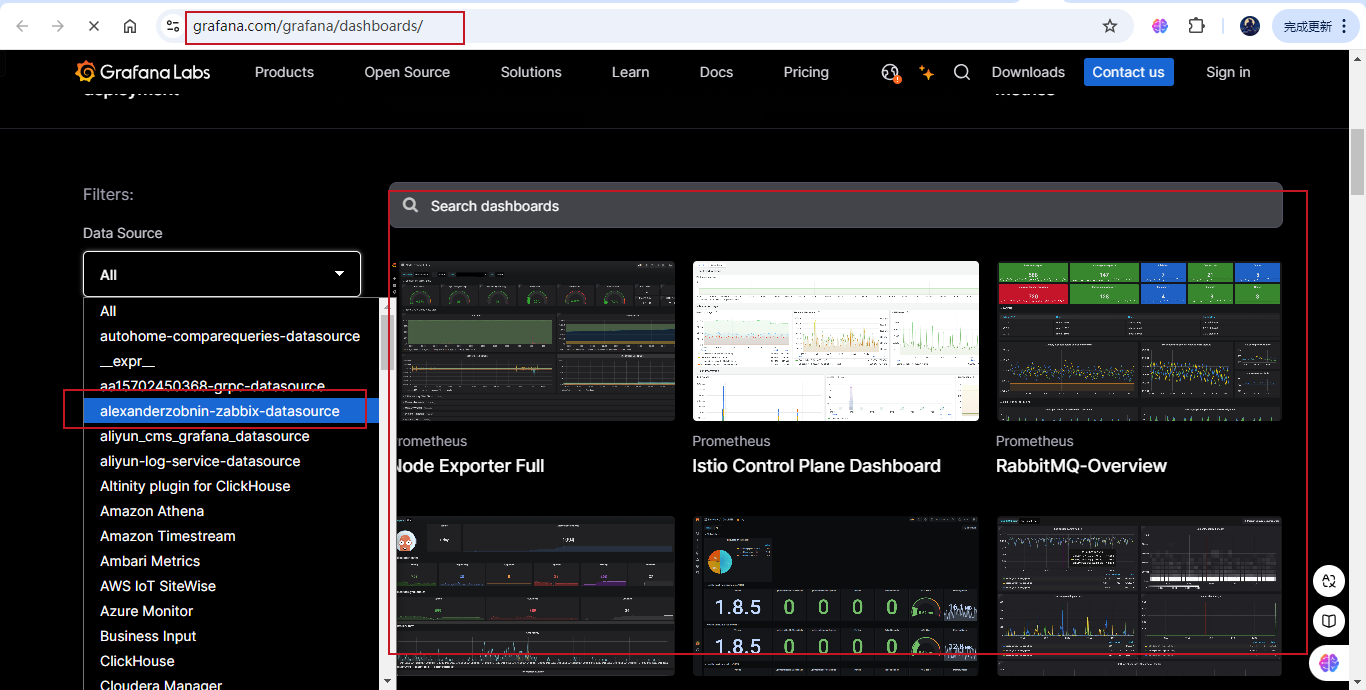Click the Grafana Labs logo
This screenshot has width=1366, height=690.
click(143, 72)
